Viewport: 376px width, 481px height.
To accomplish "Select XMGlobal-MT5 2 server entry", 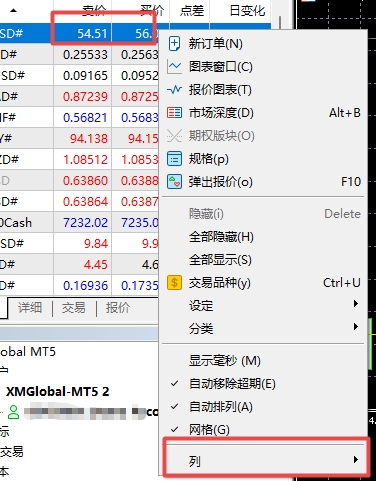I will [57, 391].
